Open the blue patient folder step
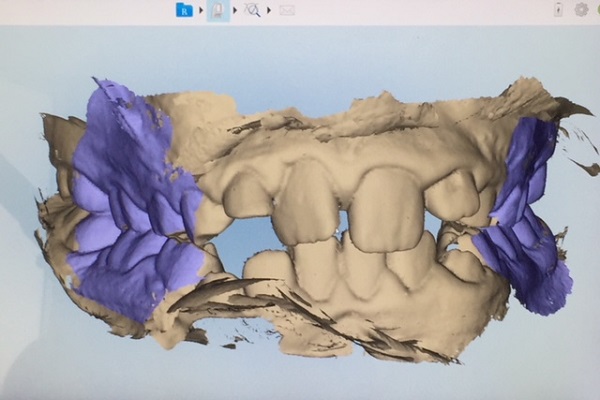The height and width of the screenshot is (400, 600). [x=184, y=10]
